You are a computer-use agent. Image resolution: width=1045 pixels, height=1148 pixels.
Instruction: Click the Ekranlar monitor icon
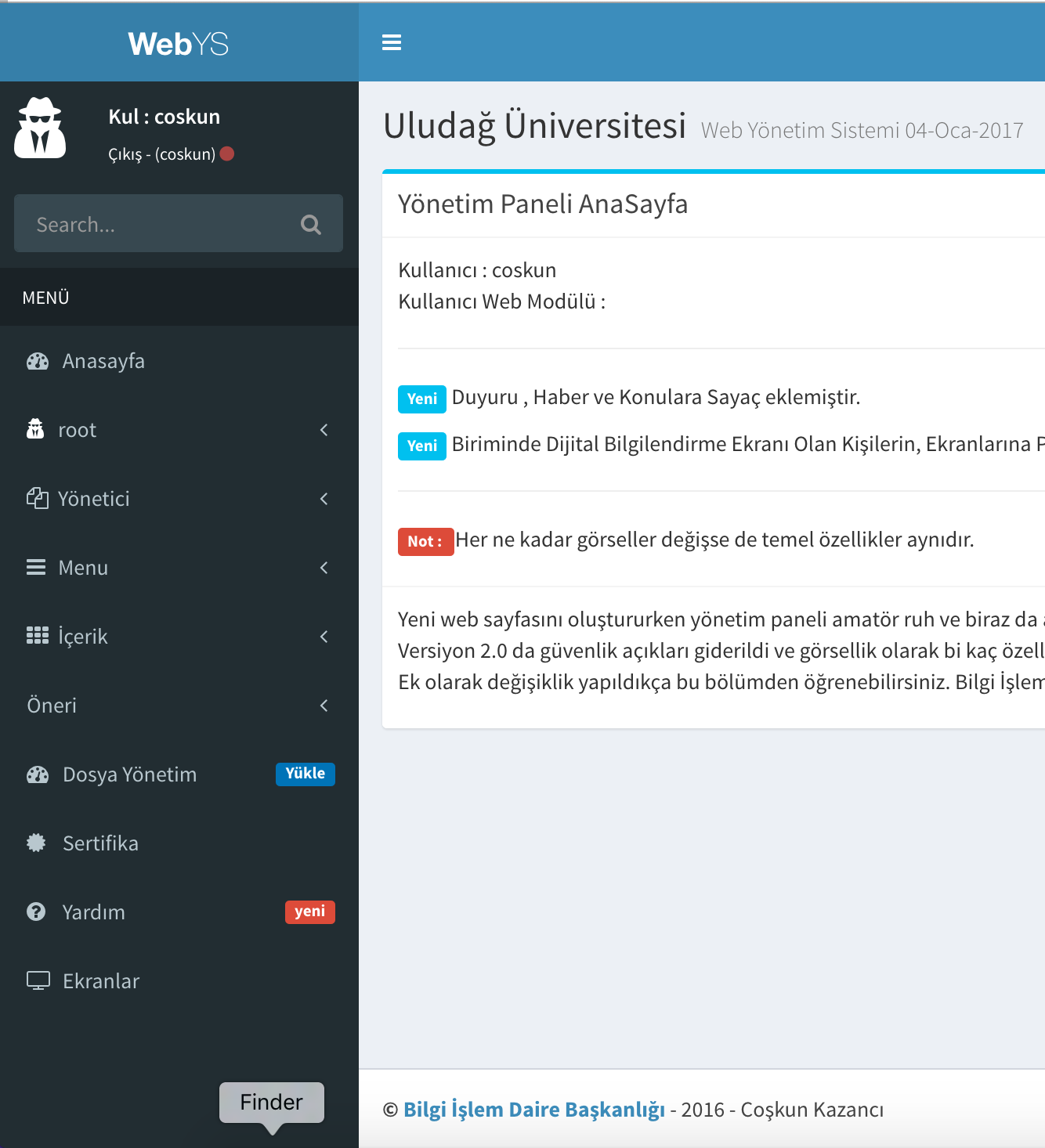coord(38,980)
